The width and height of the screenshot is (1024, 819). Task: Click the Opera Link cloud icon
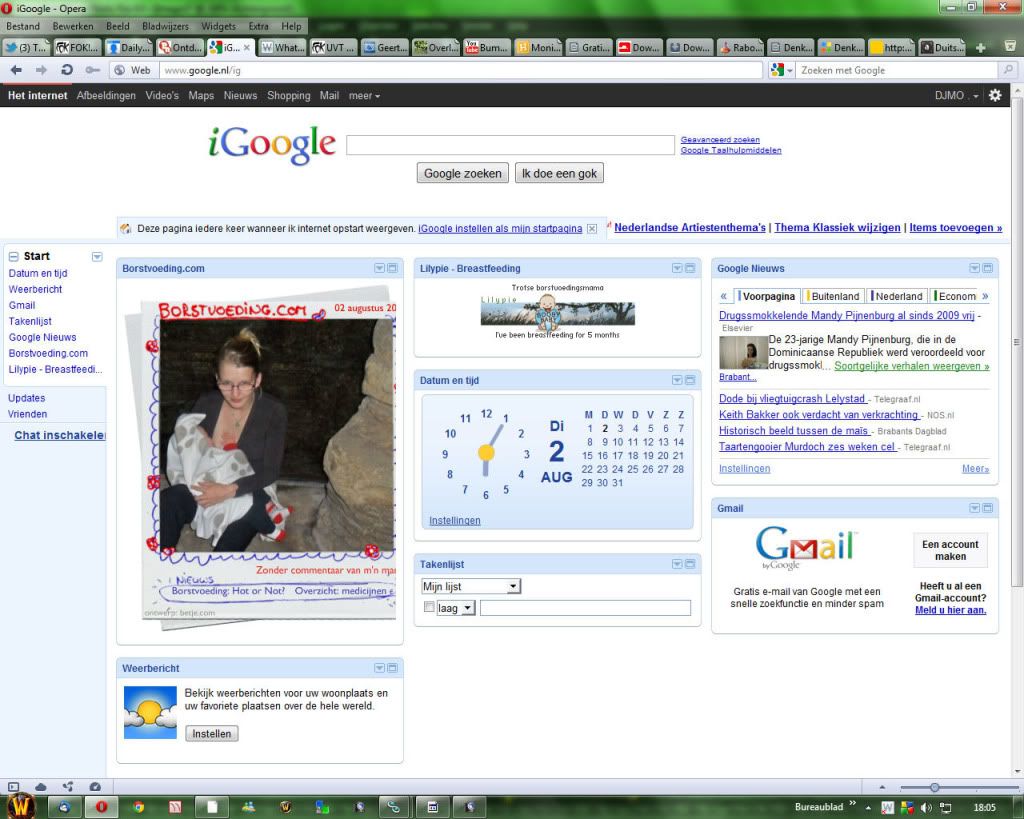click(x=40, y=786)
